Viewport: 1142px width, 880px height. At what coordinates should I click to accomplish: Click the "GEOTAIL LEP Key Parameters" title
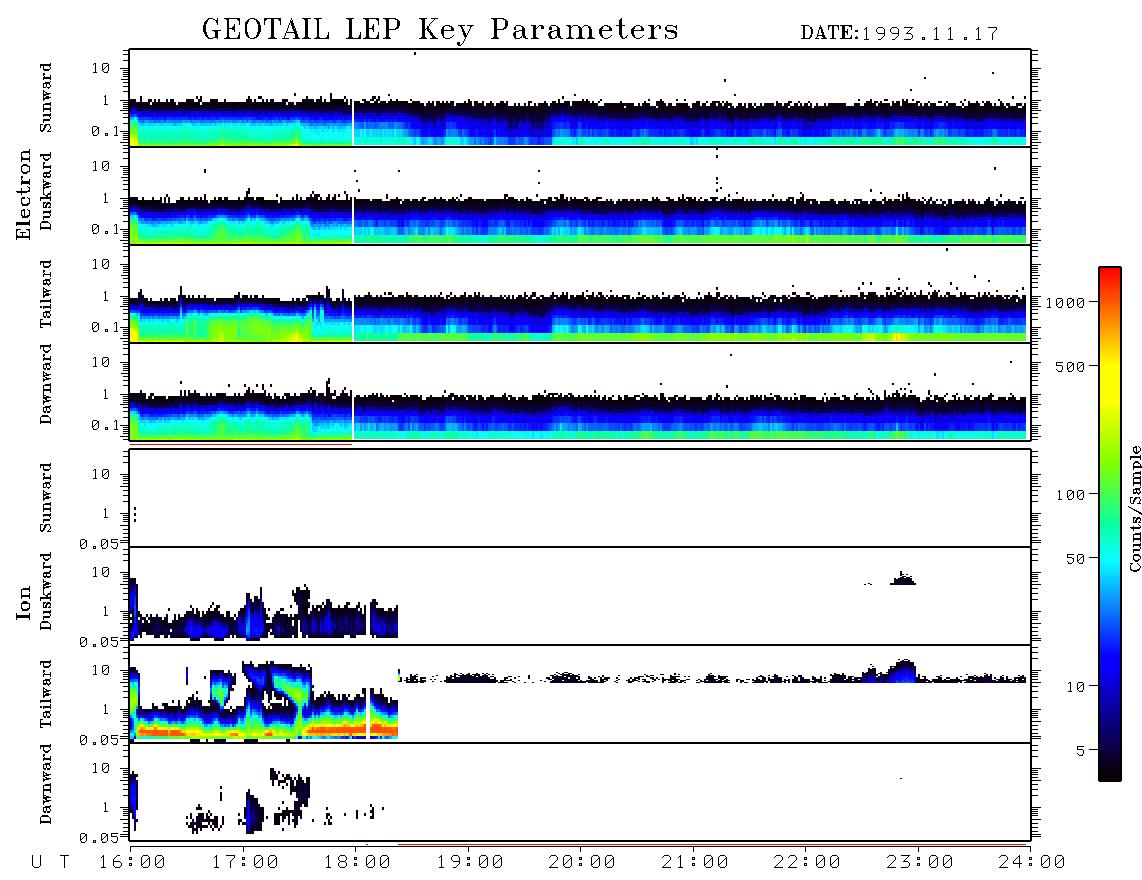(x=440, y=30)
